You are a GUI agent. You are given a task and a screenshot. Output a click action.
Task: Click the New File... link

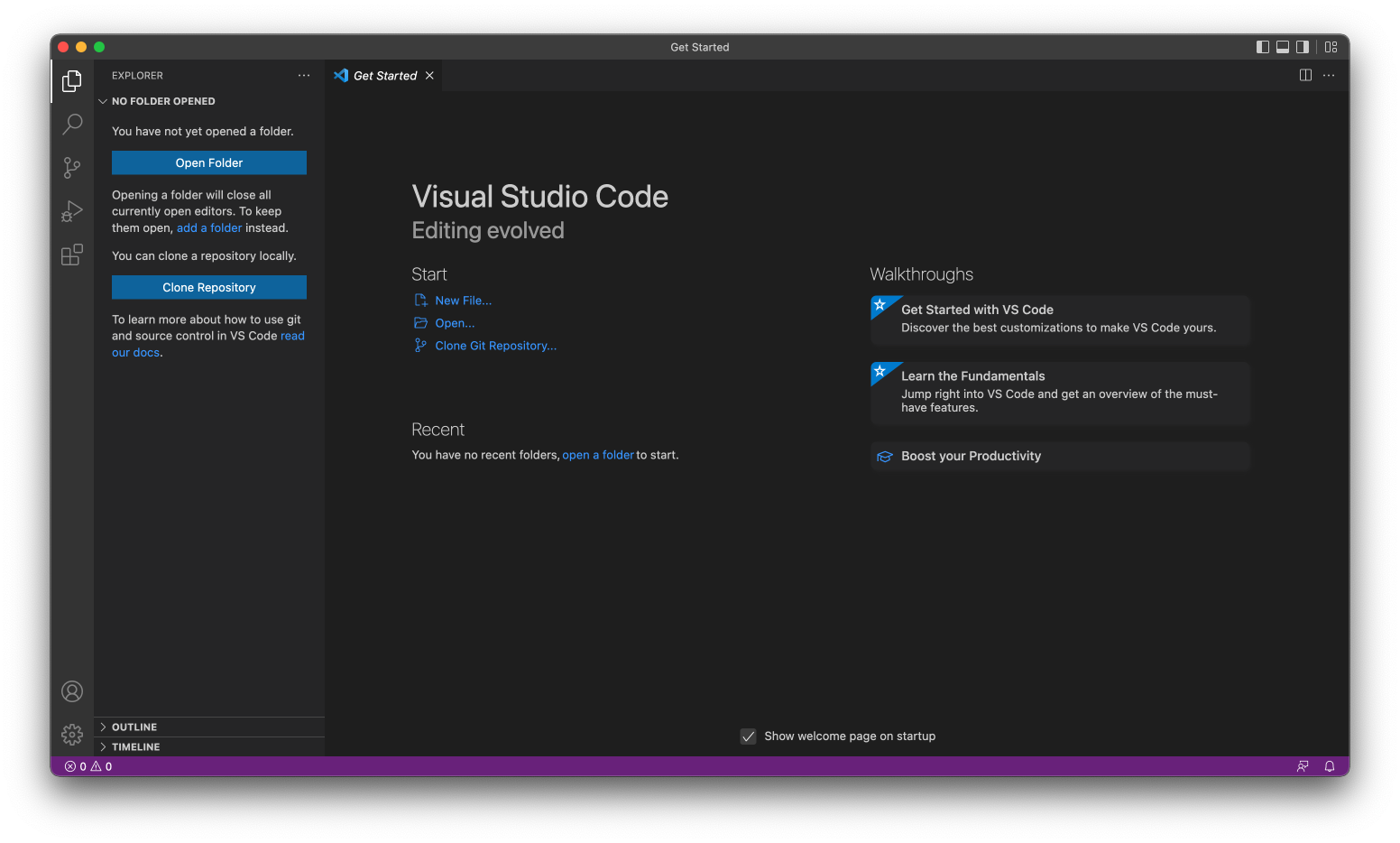coord(464,301)
